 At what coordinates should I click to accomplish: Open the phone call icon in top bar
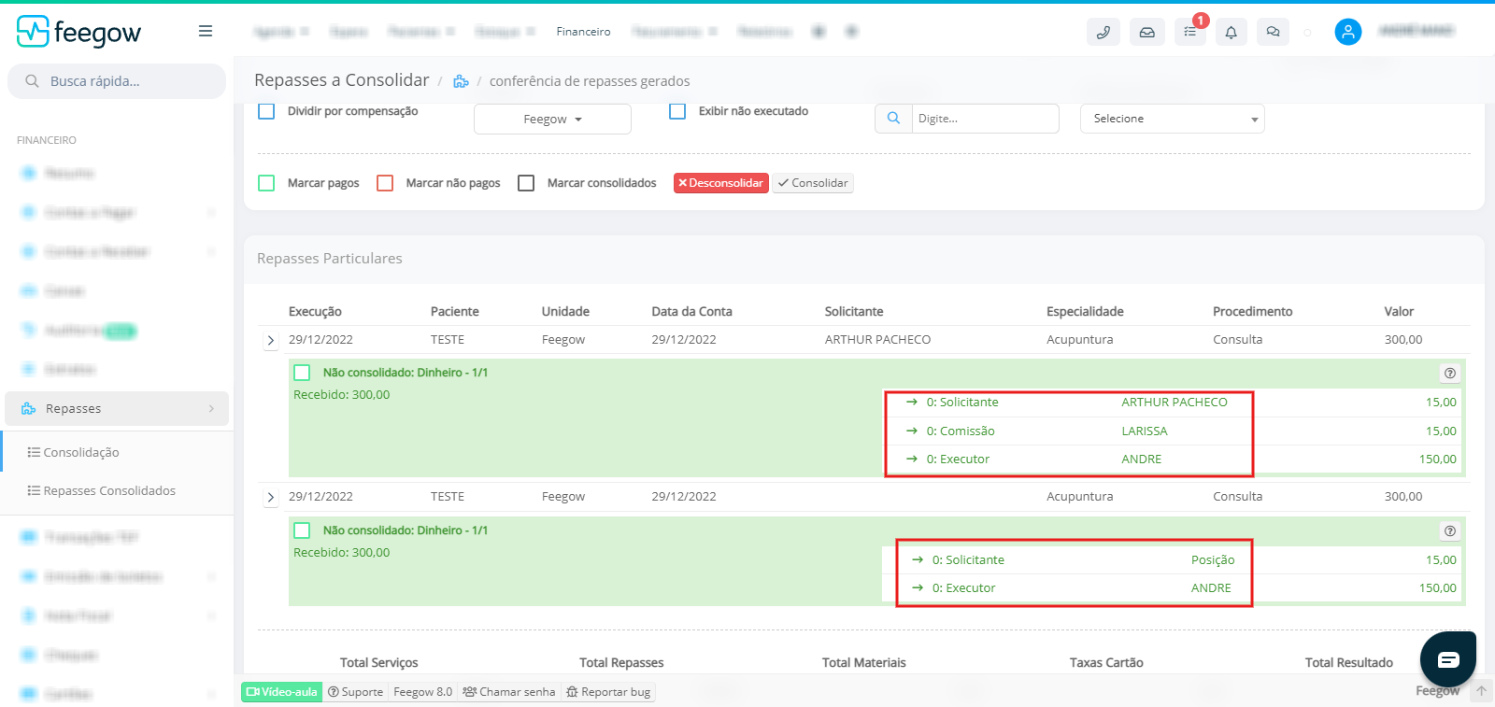(x=1103, y=32)
